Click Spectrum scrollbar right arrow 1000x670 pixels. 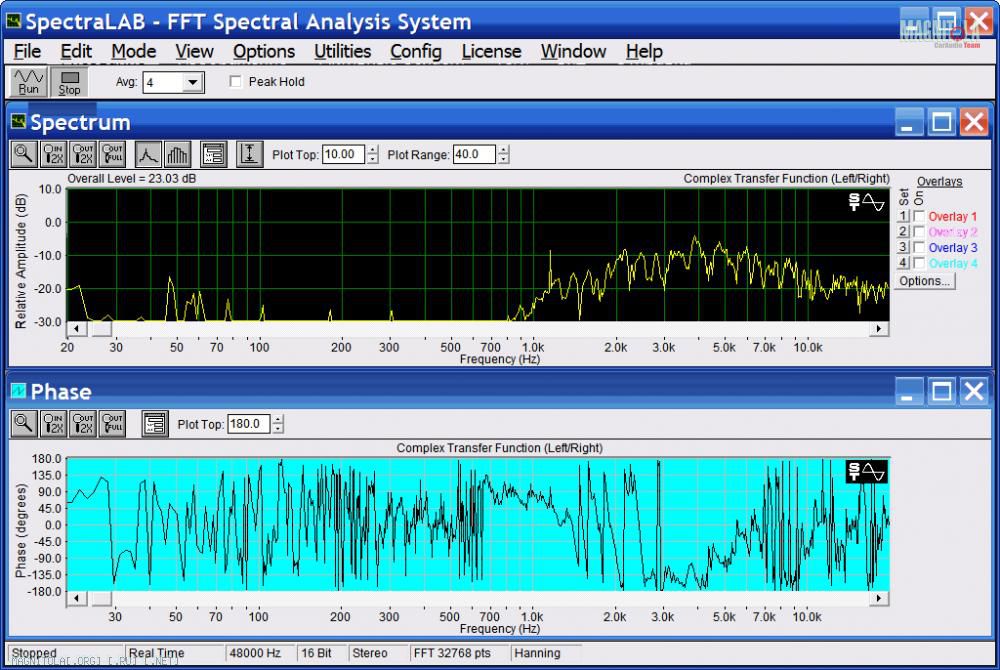pos(879,329)
